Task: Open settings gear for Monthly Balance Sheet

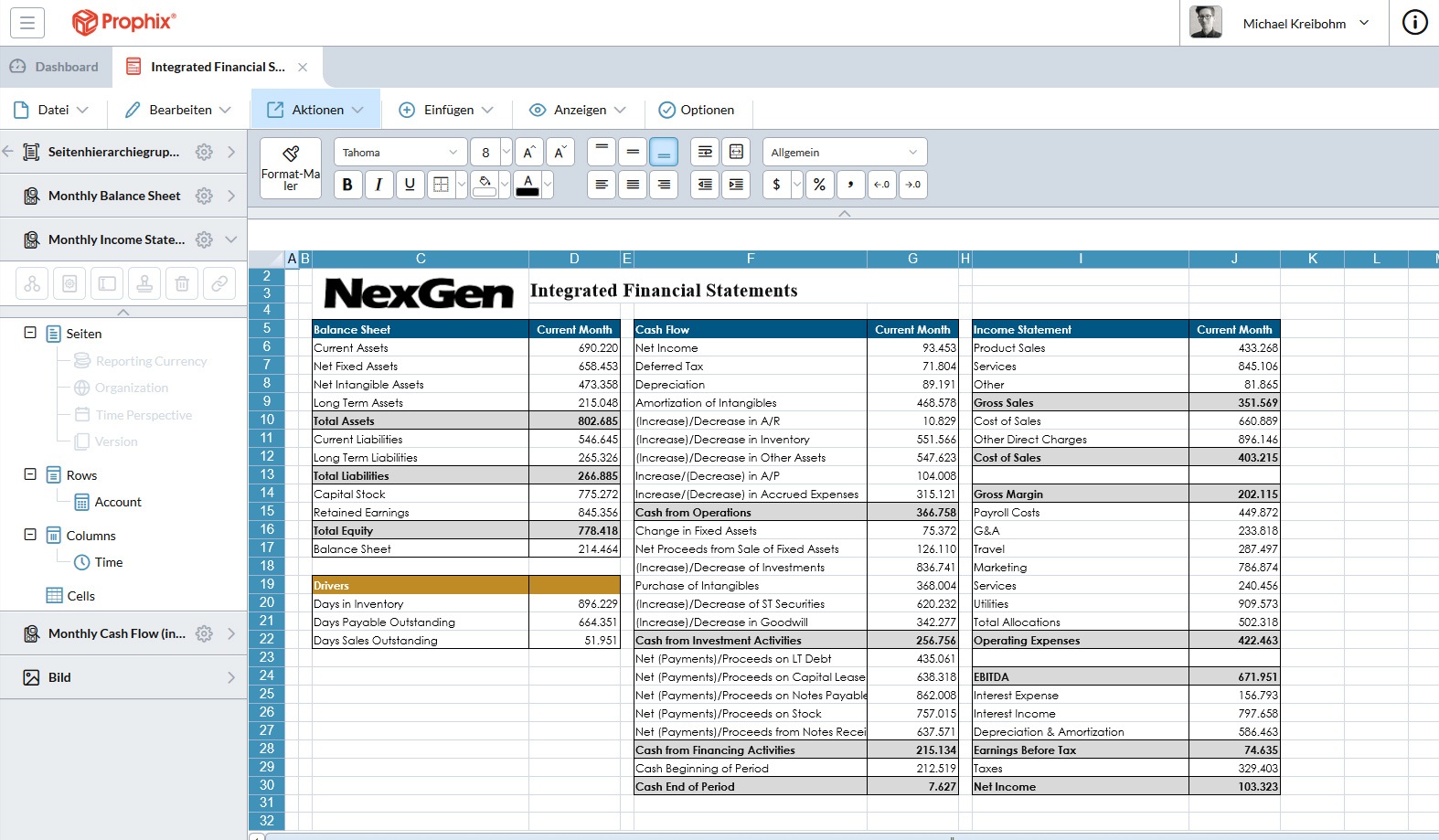Action: (x=204, y=196)
